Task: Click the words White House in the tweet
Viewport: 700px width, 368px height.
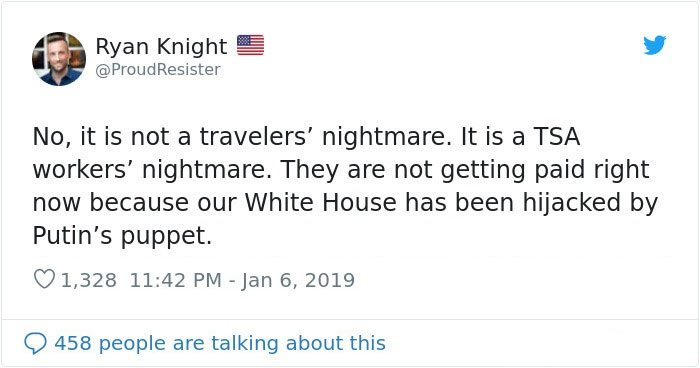Action: tap(321, 202)
